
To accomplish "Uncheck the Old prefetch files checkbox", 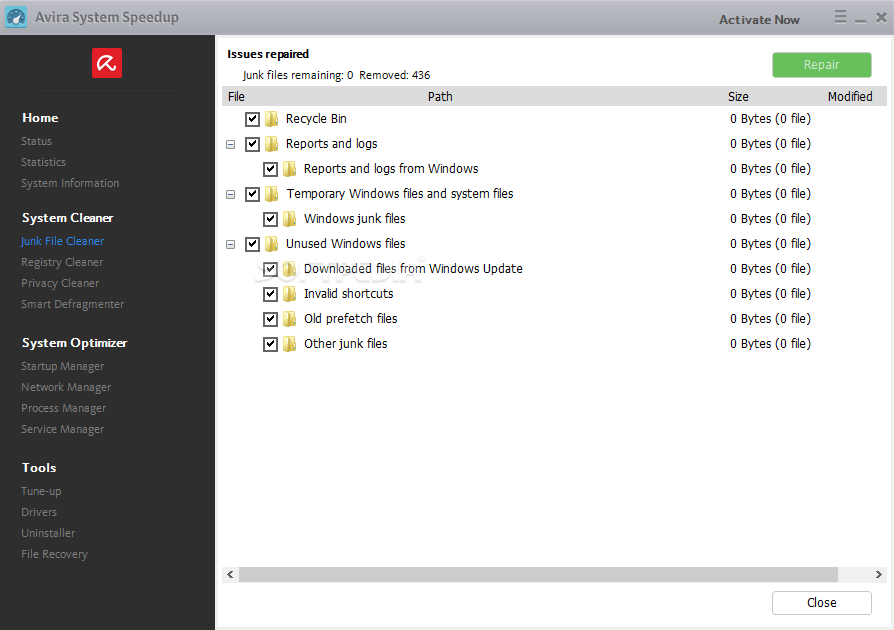I will (270, 319).
